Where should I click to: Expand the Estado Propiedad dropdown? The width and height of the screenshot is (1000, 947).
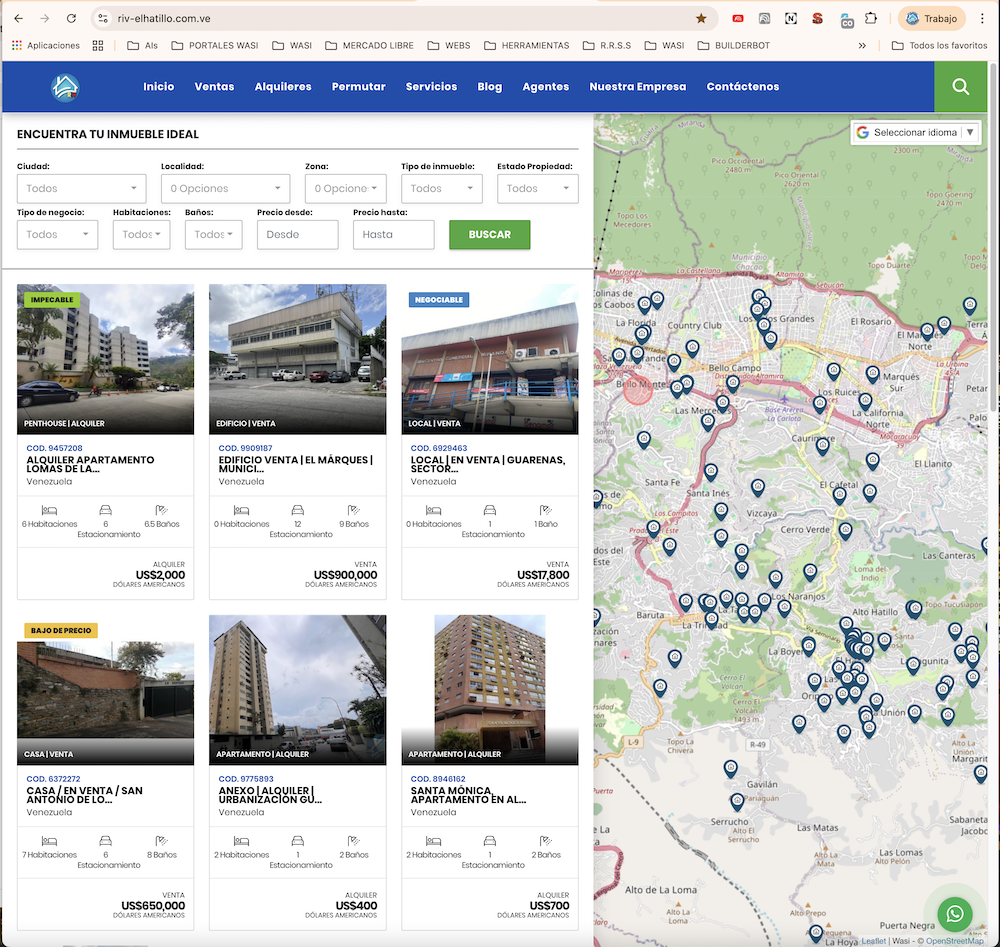(x=537, y=188)
